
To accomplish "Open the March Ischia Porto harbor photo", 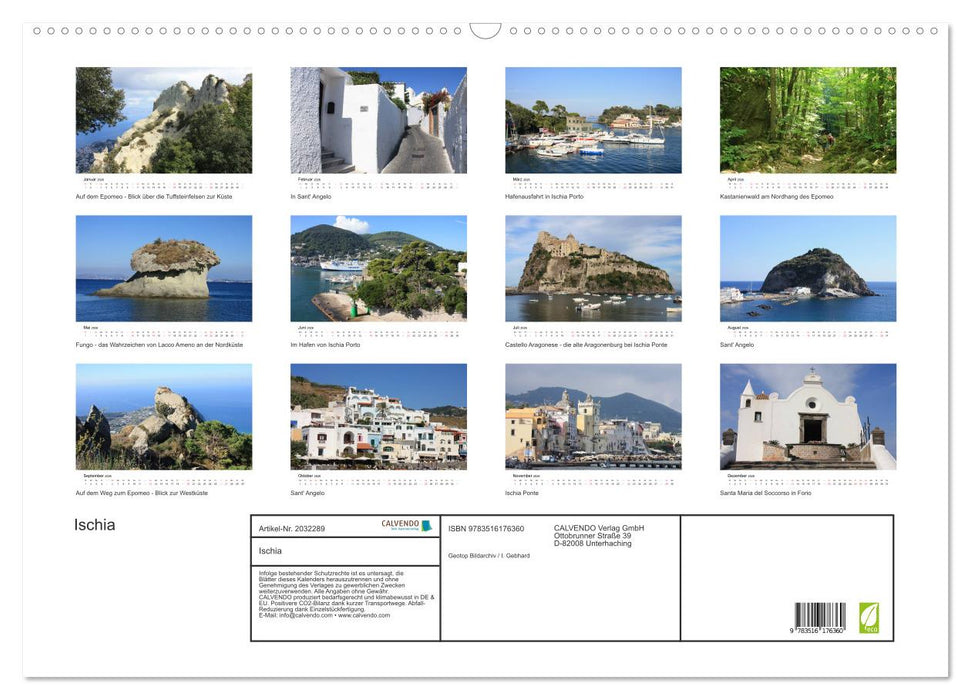I will (592, 120).
